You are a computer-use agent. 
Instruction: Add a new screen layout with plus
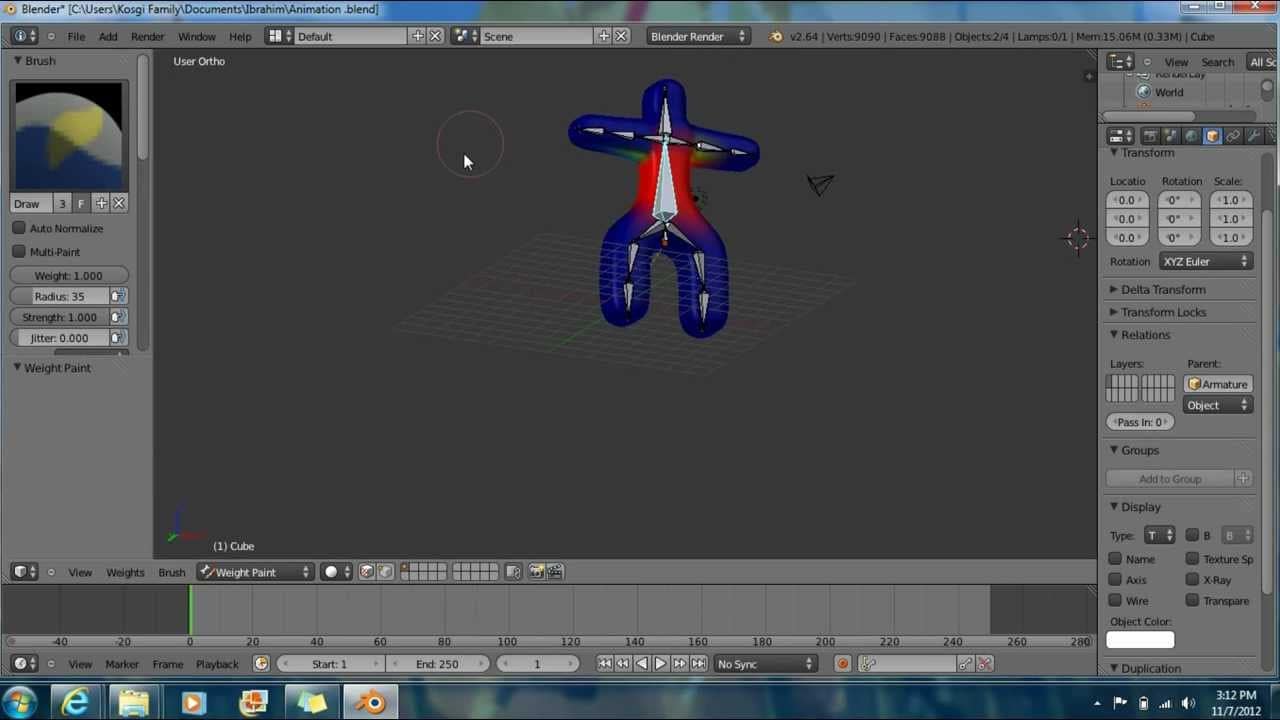[x=418, y=36]
